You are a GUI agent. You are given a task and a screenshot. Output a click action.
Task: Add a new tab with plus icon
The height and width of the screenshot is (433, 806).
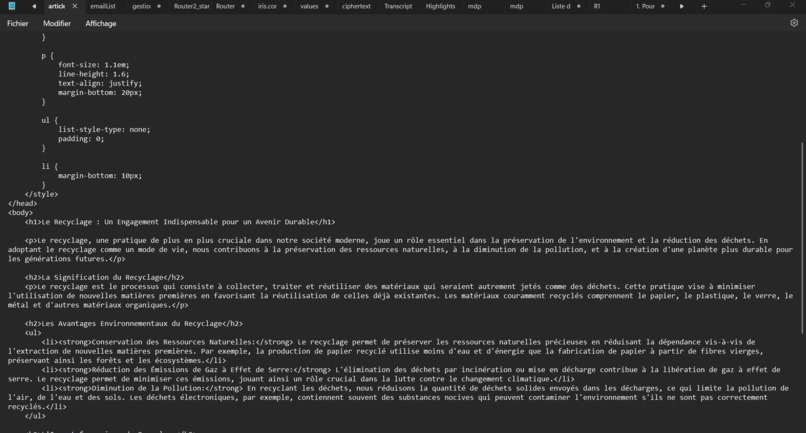tap(704, 6)
